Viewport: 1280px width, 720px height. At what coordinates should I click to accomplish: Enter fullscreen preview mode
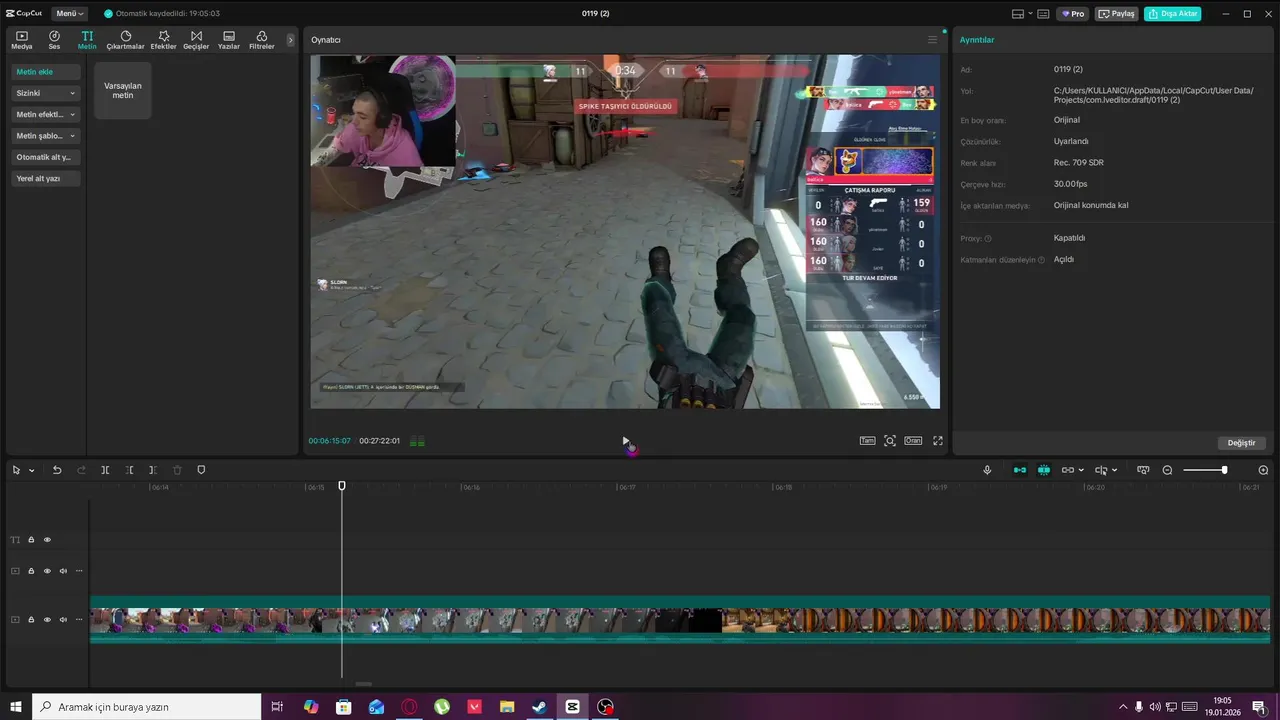click(x=938, y=441)
